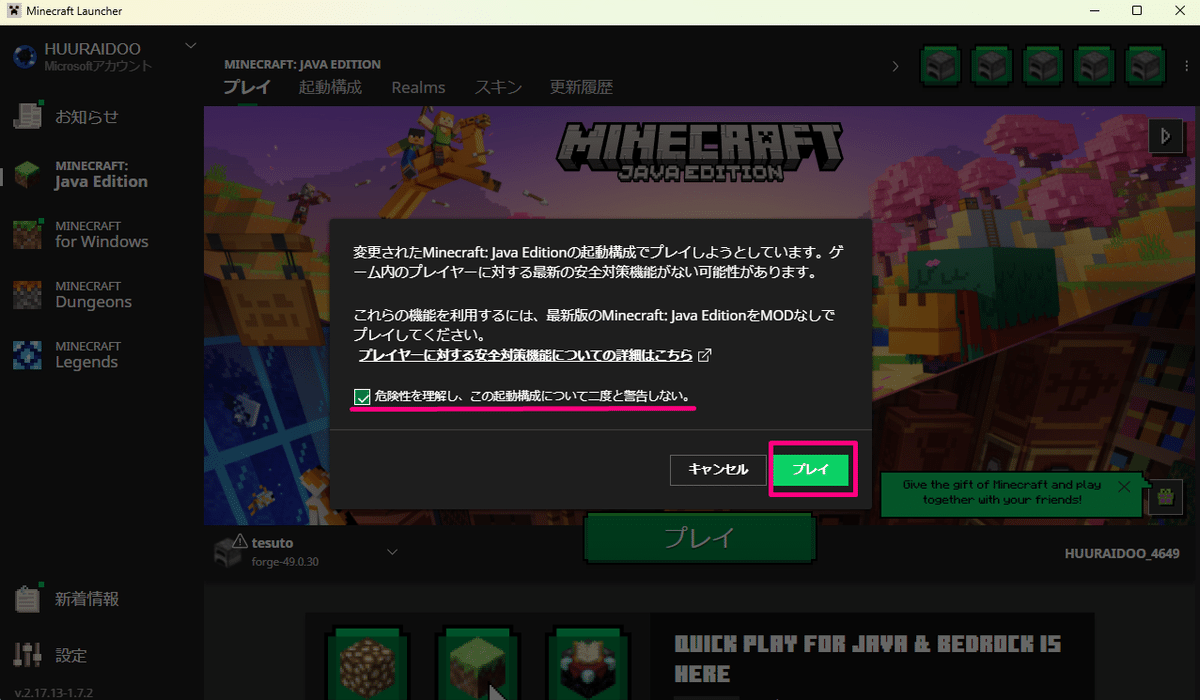Click green プレイ button in the dialog
Screen dimensions: 1200x700
tap(811, 469)
